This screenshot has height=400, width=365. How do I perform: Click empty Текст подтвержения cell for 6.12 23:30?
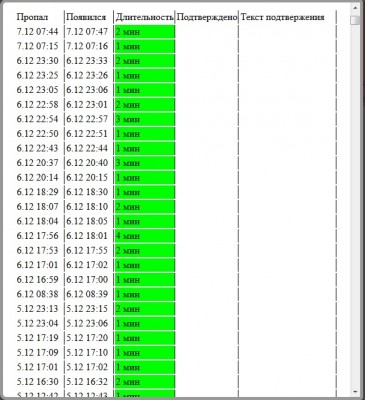pyautogui.click(x=287, y=61)
